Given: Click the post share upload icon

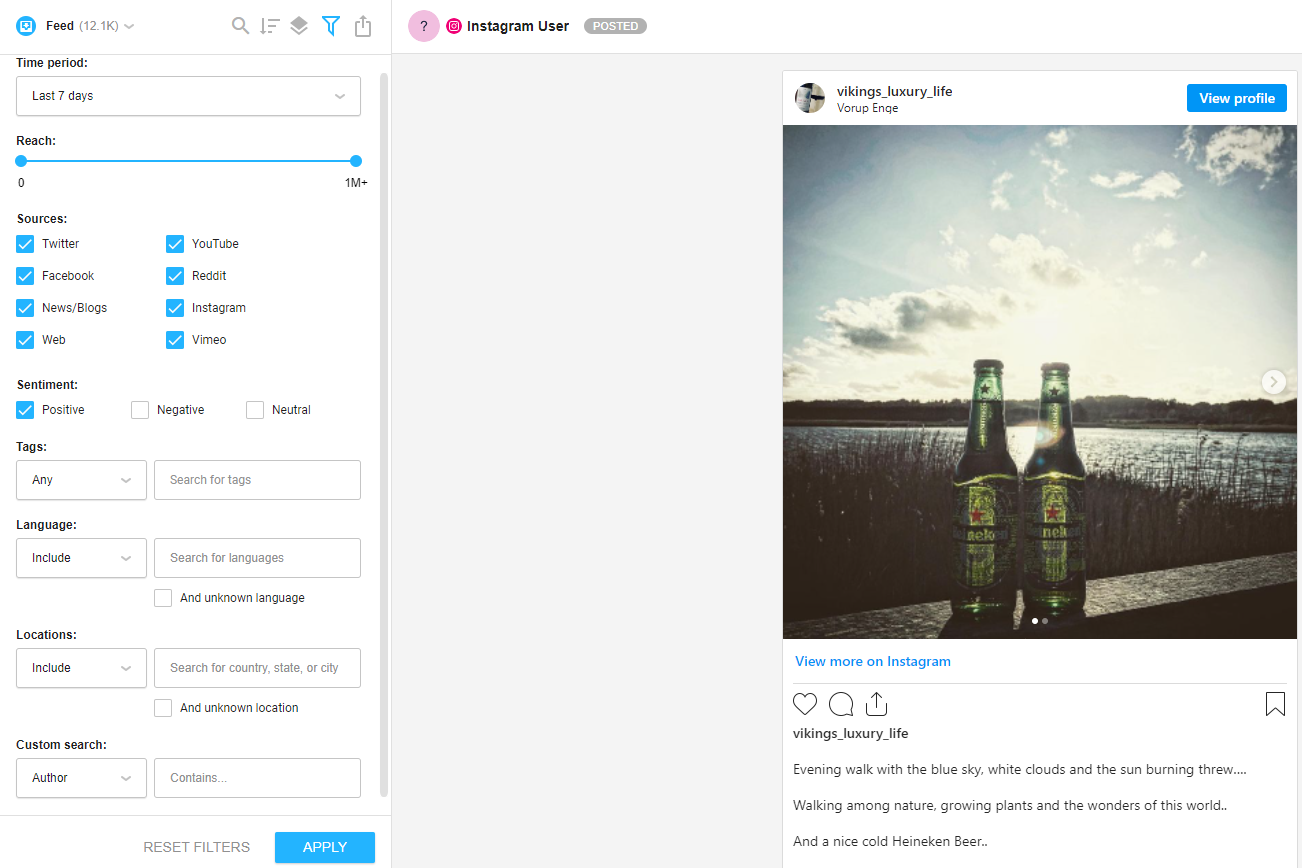Looking at the screenshot, I should point(876,704).
